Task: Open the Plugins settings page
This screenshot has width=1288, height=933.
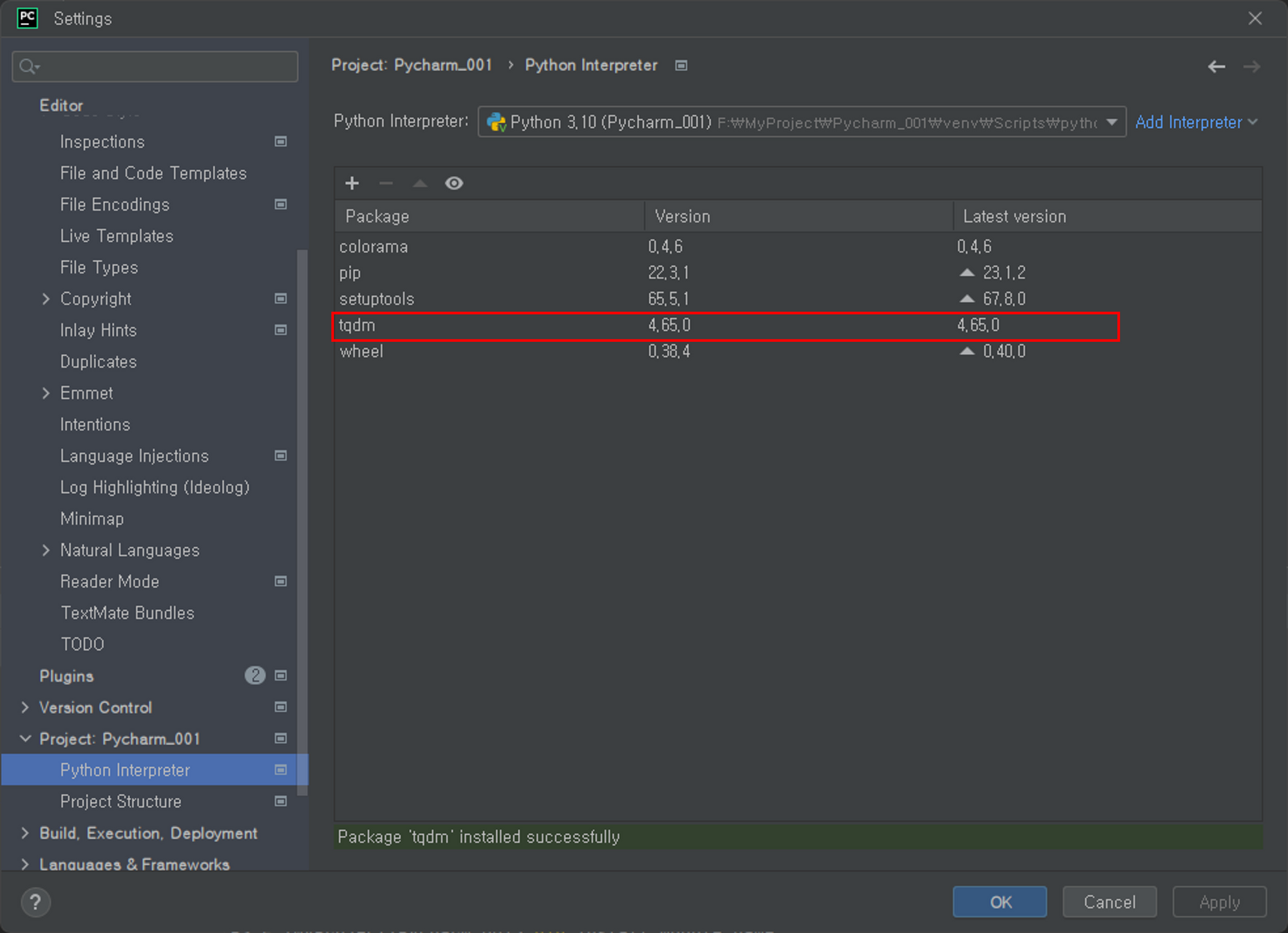Action: [67, 676]
